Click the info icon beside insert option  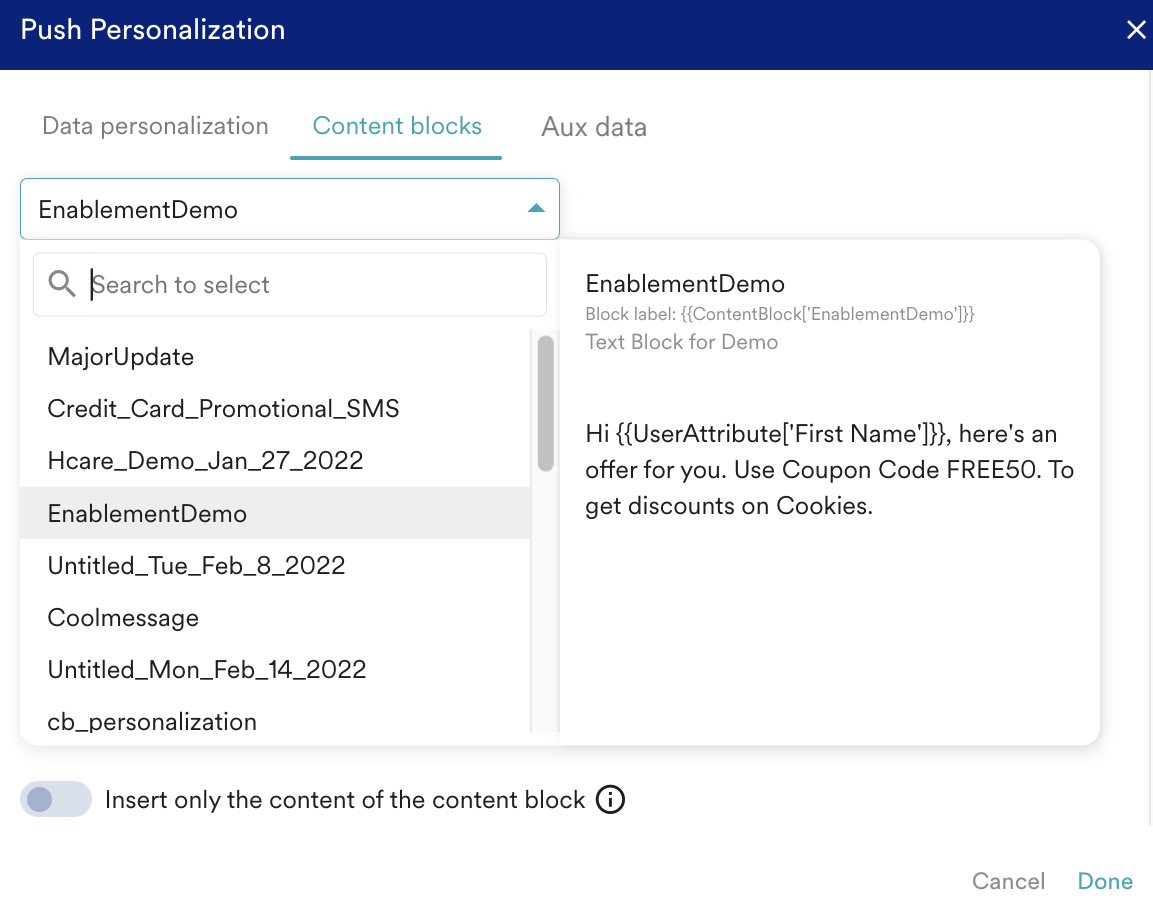pos(610,800)
